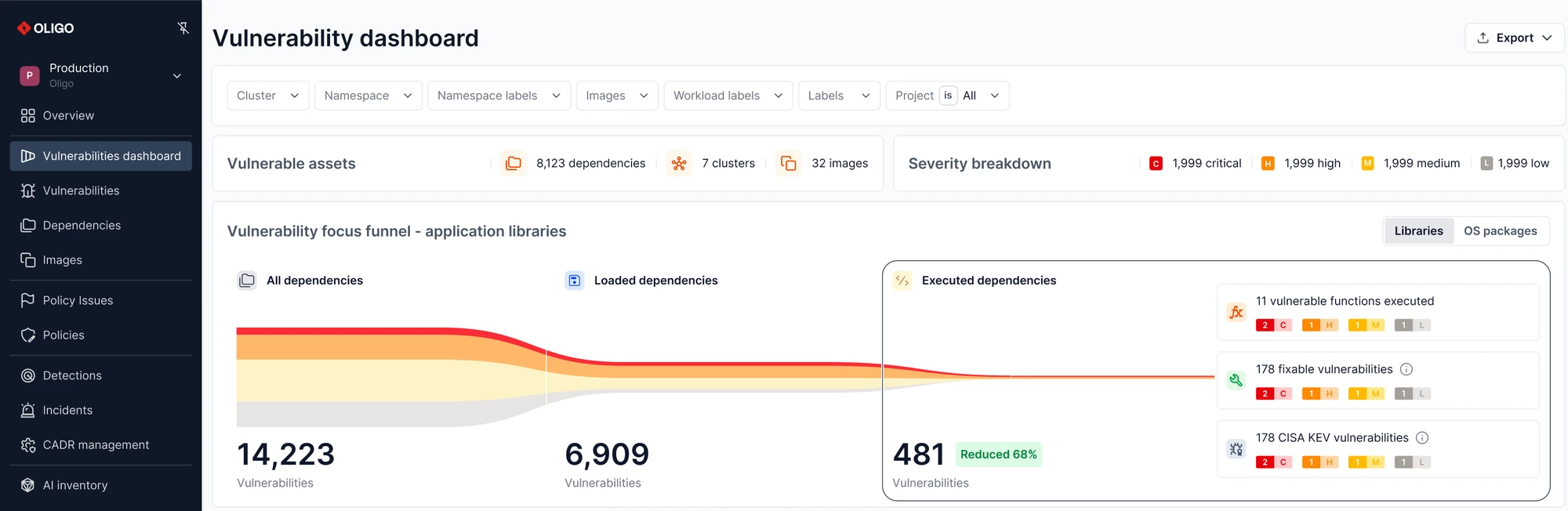Viewport: 1568px width, 511px height.
Task: Switch funnel view to OS packages
Action: (x=1501, y=230)
